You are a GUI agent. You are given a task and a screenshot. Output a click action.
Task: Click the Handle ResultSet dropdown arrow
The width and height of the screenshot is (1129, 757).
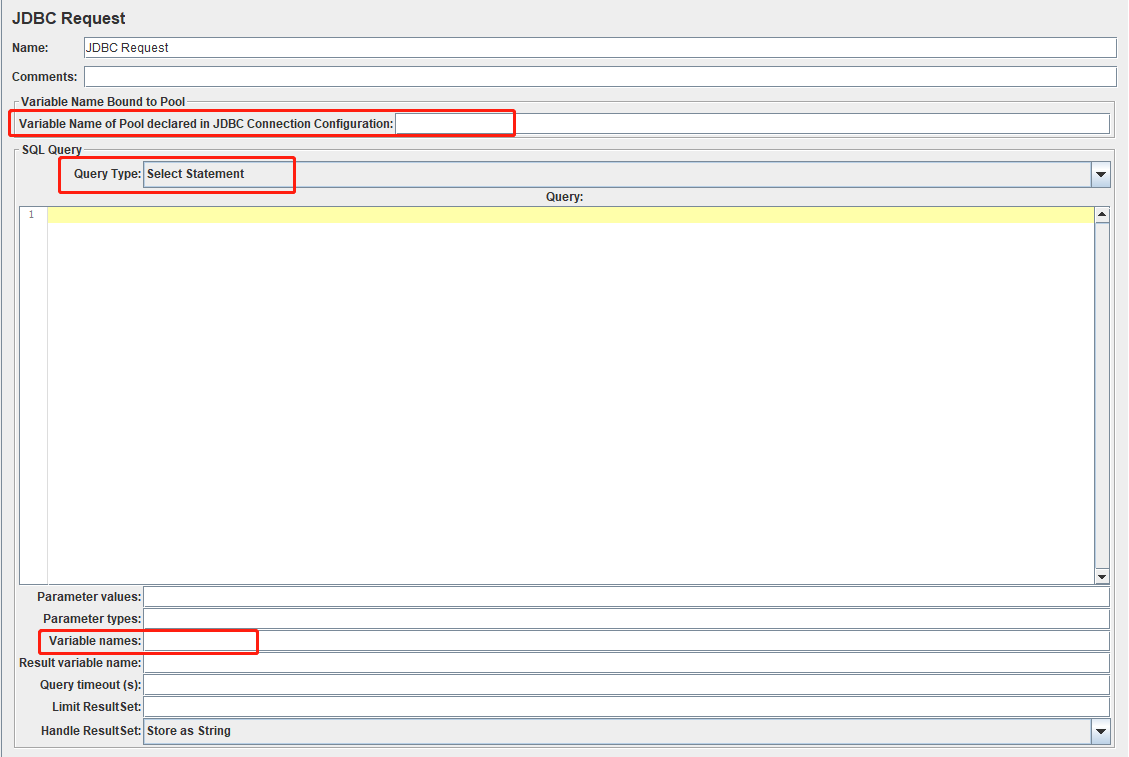(1101, 731)
